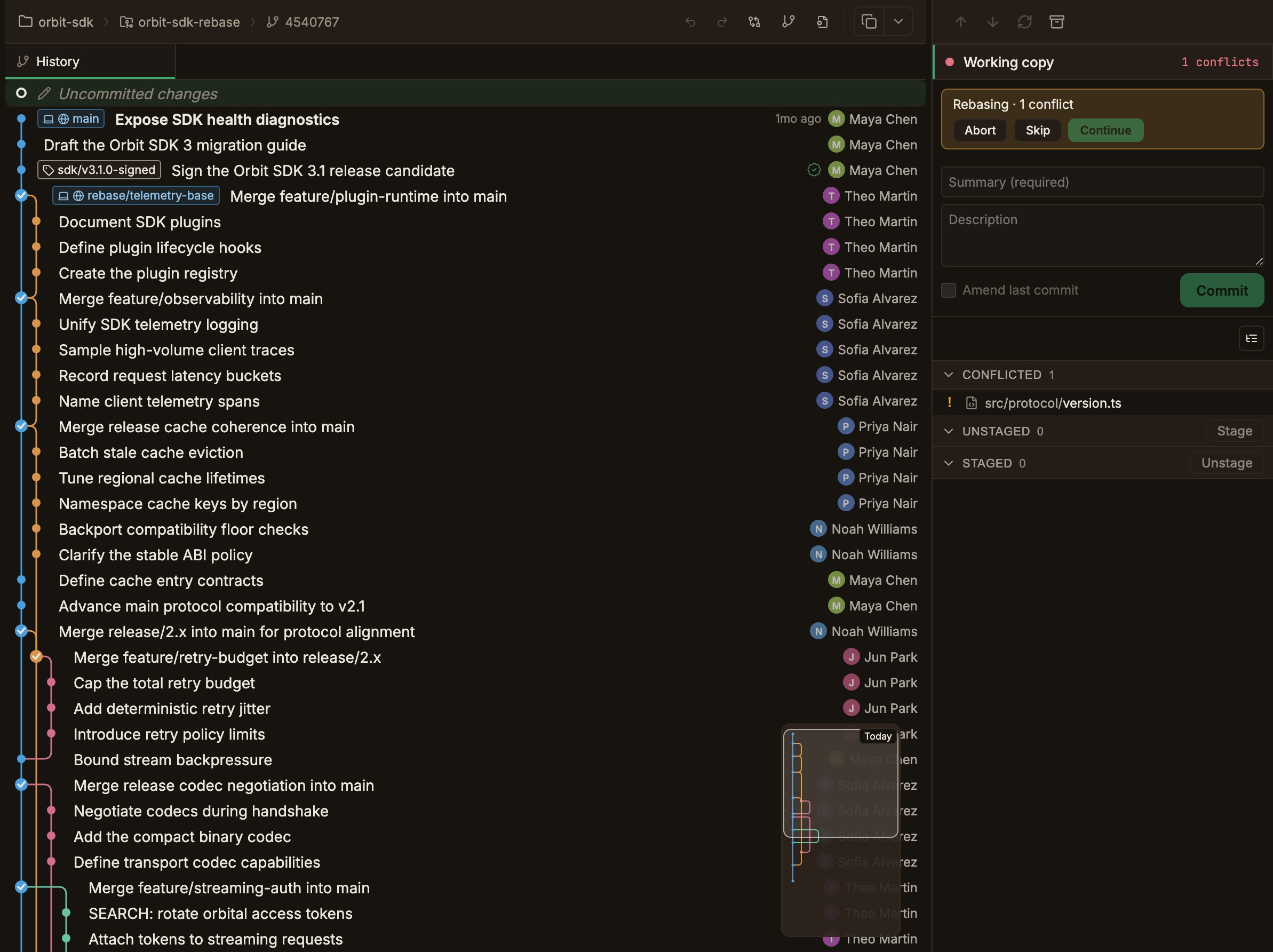Click the sdk/v3.1.0-signed tag badge
The height and width of the screenshot is (952, 1273).
(x=99, y=170)
